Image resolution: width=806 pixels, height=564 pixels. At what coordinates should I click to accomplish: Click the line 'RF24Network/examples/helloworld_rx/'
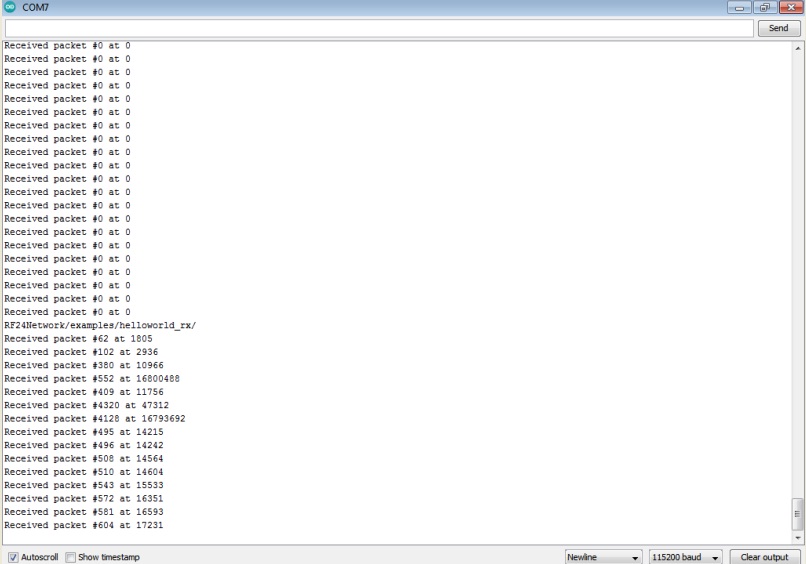click(x=100, y=325)
